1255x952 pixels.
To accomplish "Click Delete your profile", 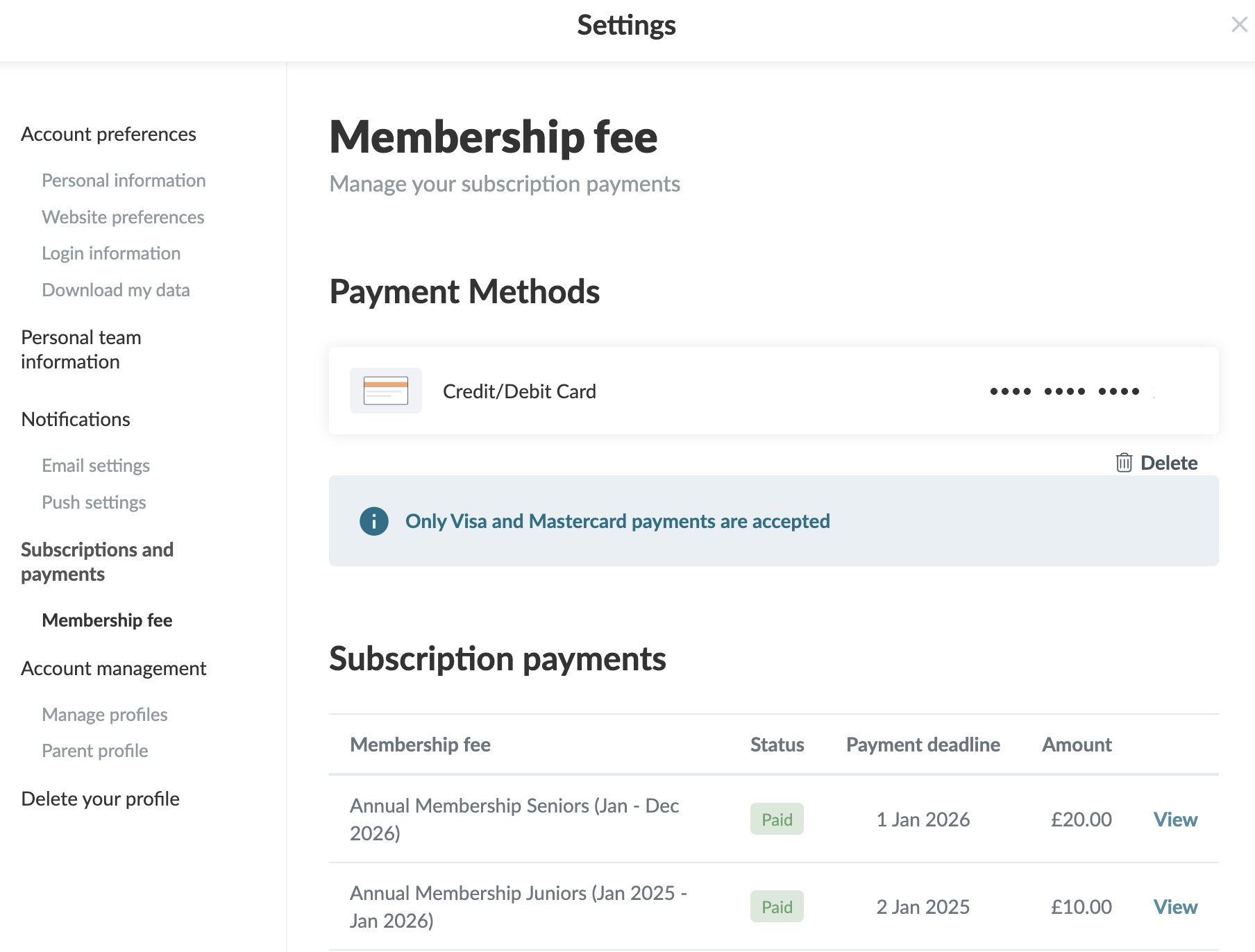I will [x=101, y=799].
